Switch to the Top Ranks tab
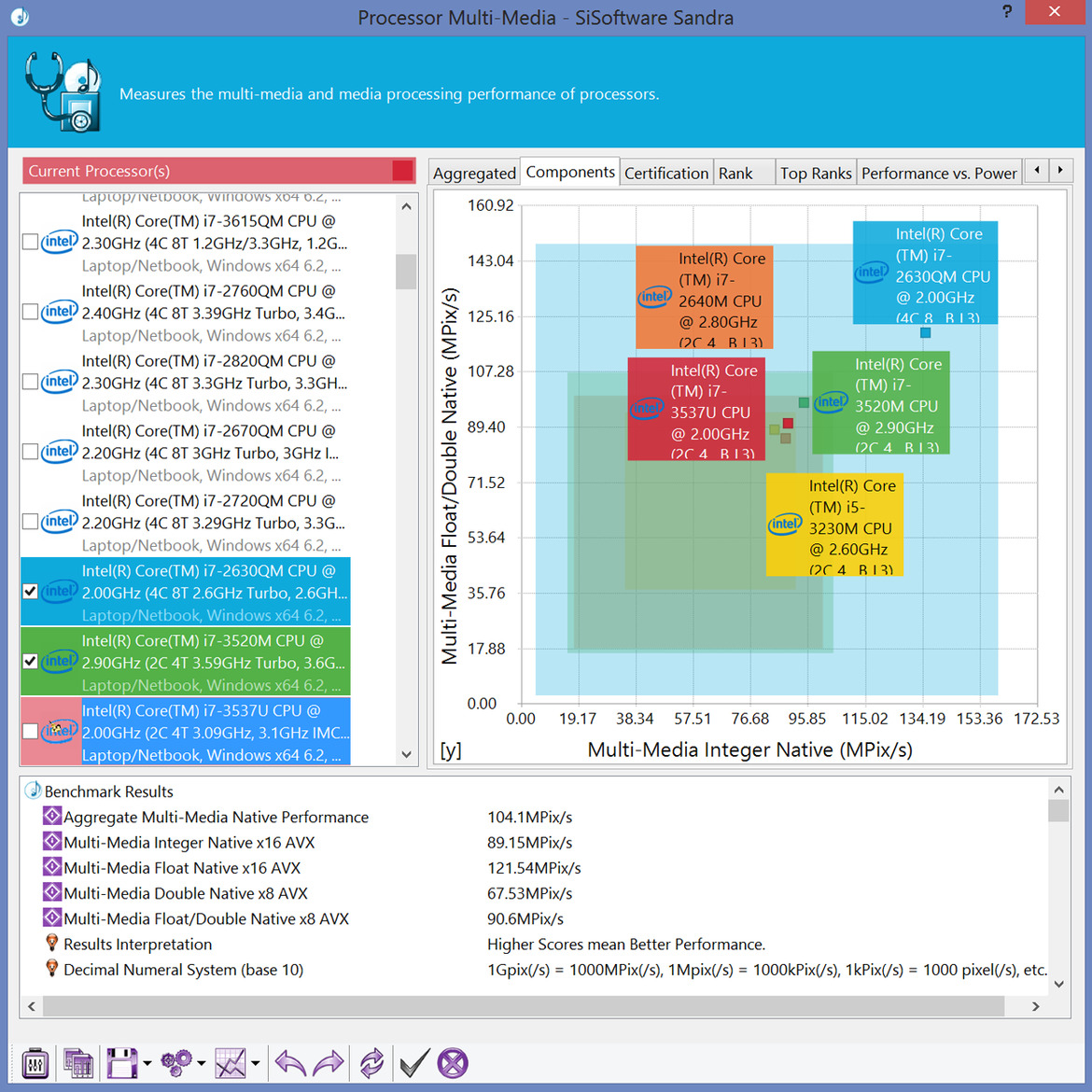1092x1092 pixels. 817,173
